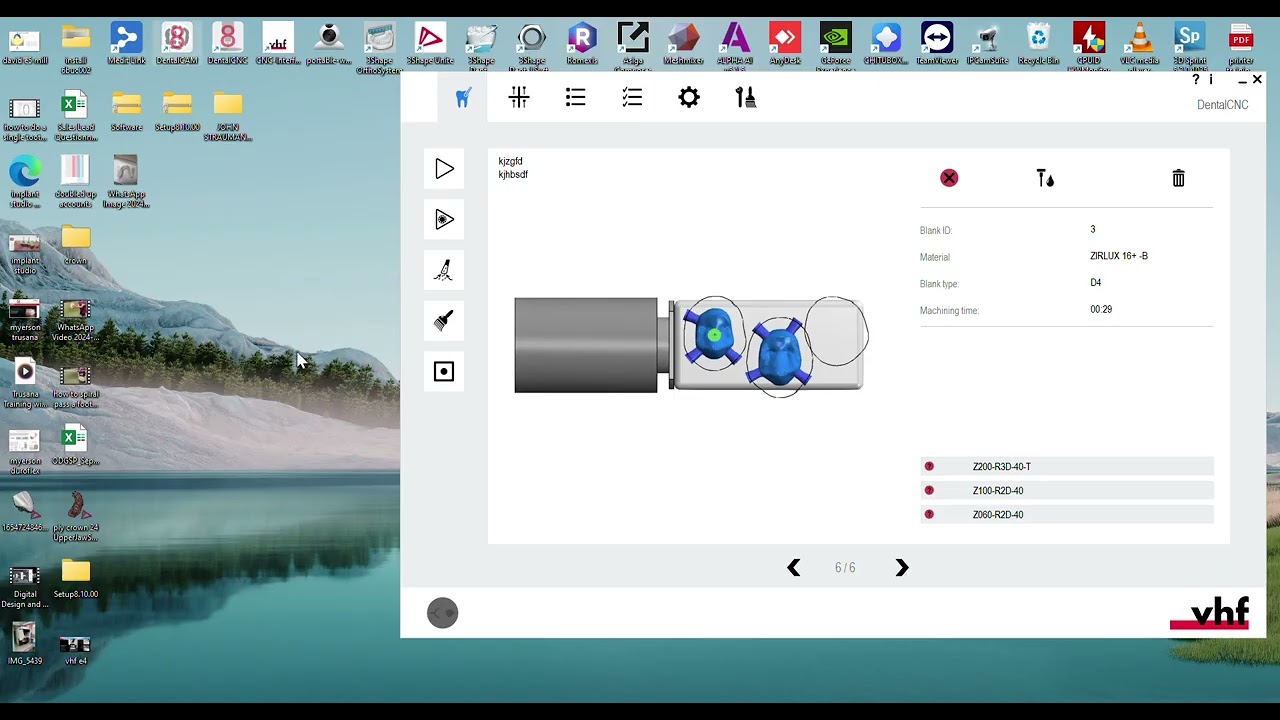The image size is (1280, 720).
Task: Open Medit Link desktop shortcut
Action: pos(126,45)
